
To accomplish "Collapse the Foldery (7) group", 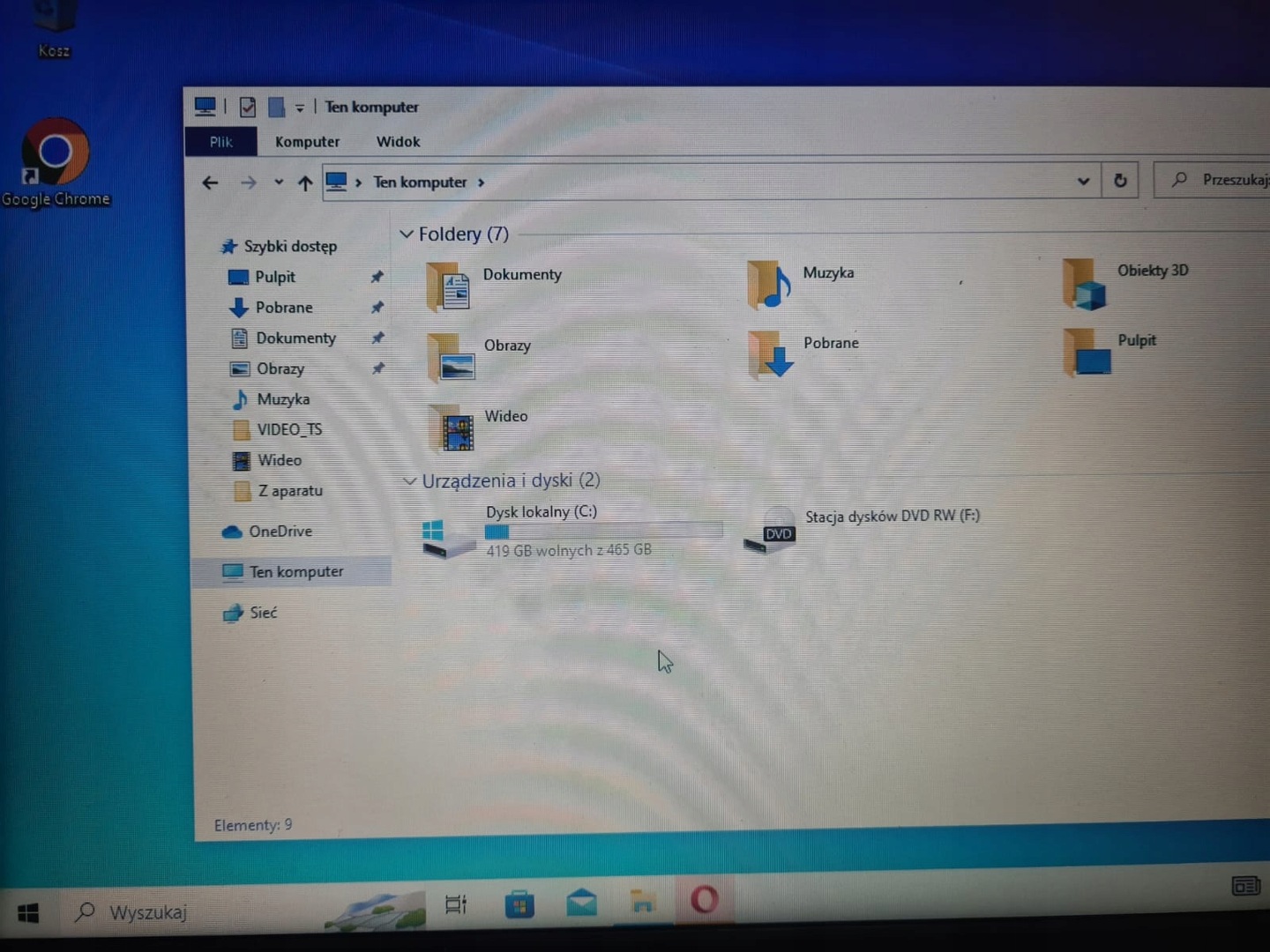I will pyautogui.click(x=407, y=234).
